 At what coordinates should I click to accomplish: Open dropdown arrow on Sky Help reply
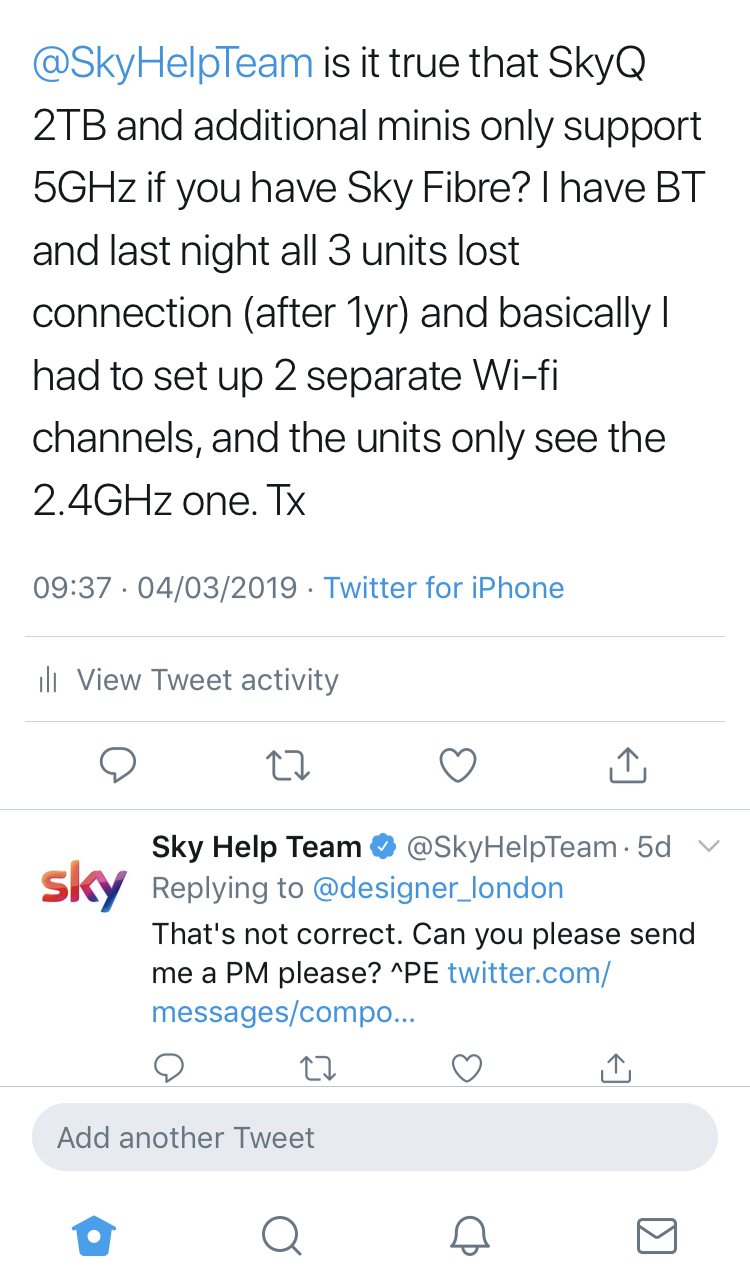pyautogui.click(x=708, y=847)
